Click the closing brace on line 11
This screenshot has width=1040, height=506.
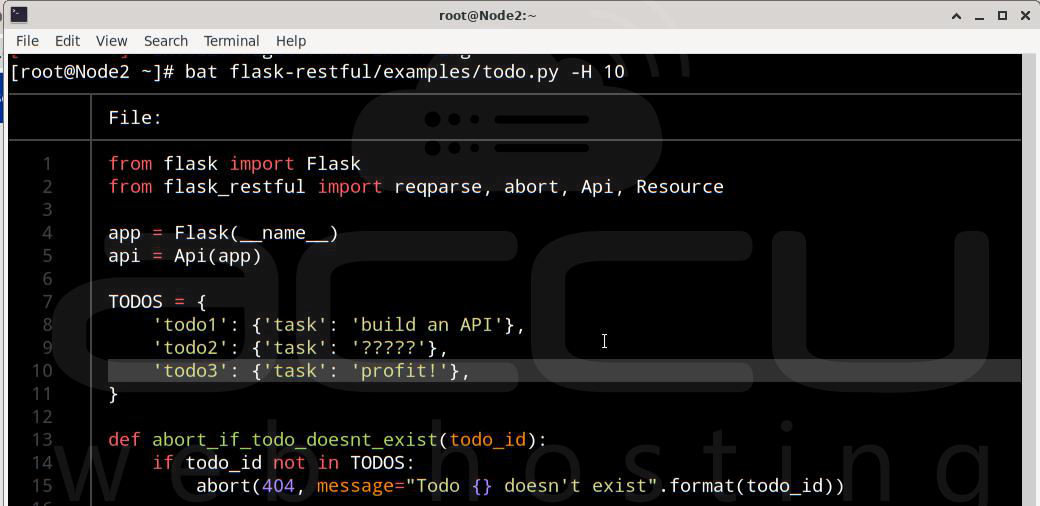tap(113, 394)
